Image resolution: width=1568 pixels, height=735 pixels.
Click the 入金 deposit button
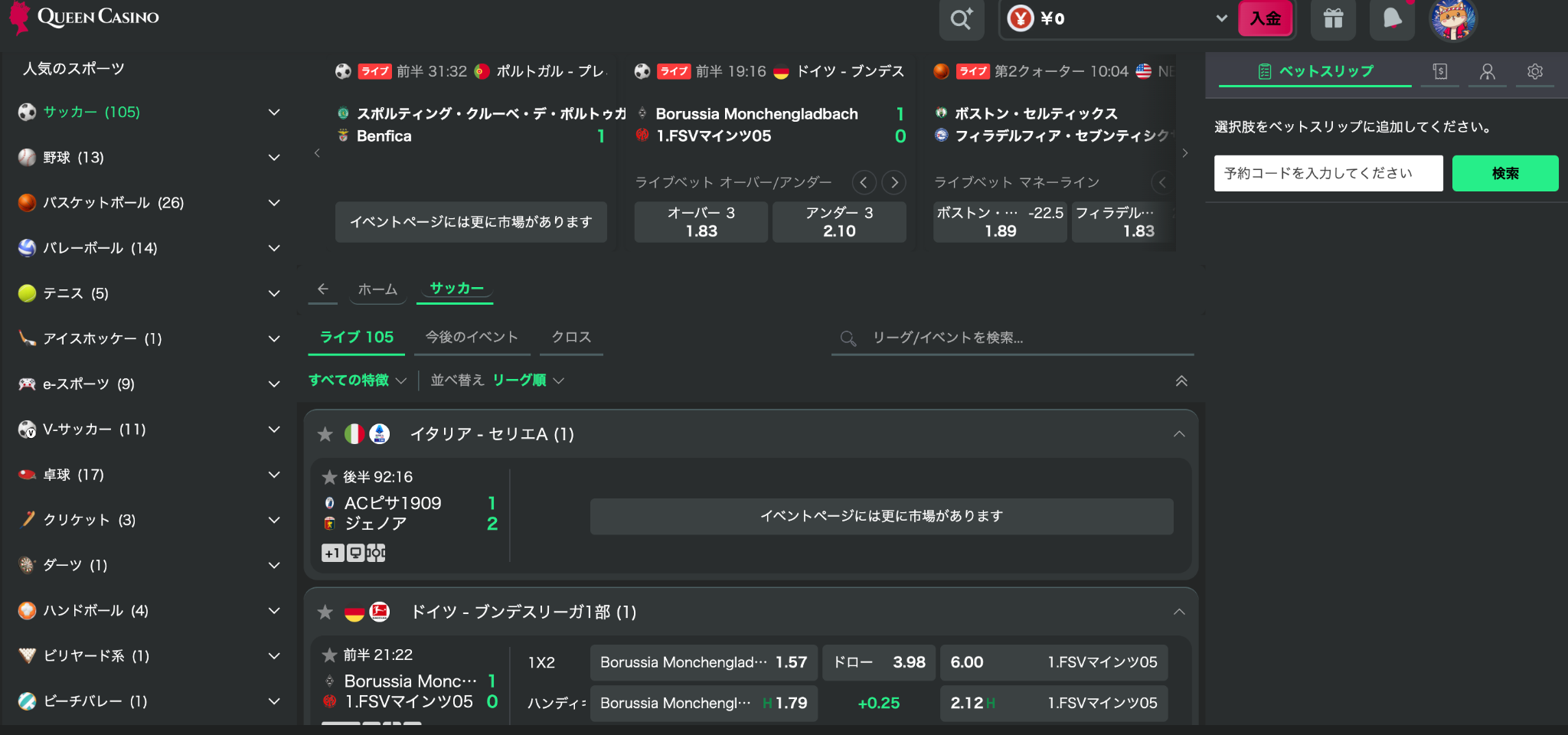coord(1266,18)
